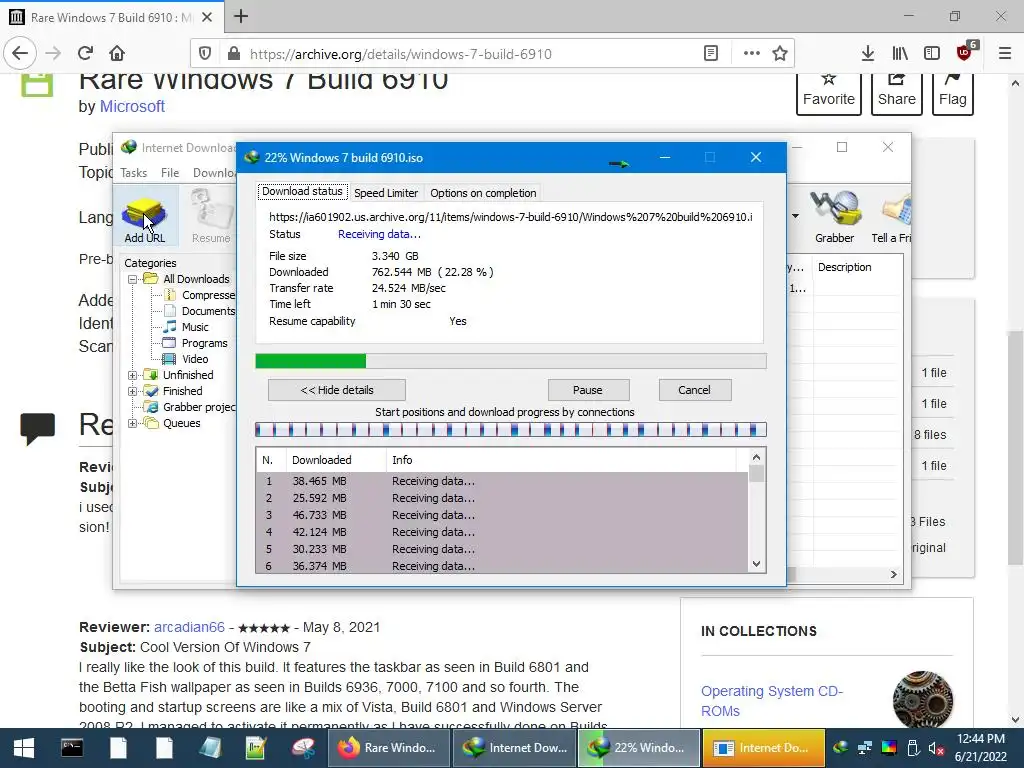Select Compressed category in IDM tree

[x=208, y=295]
